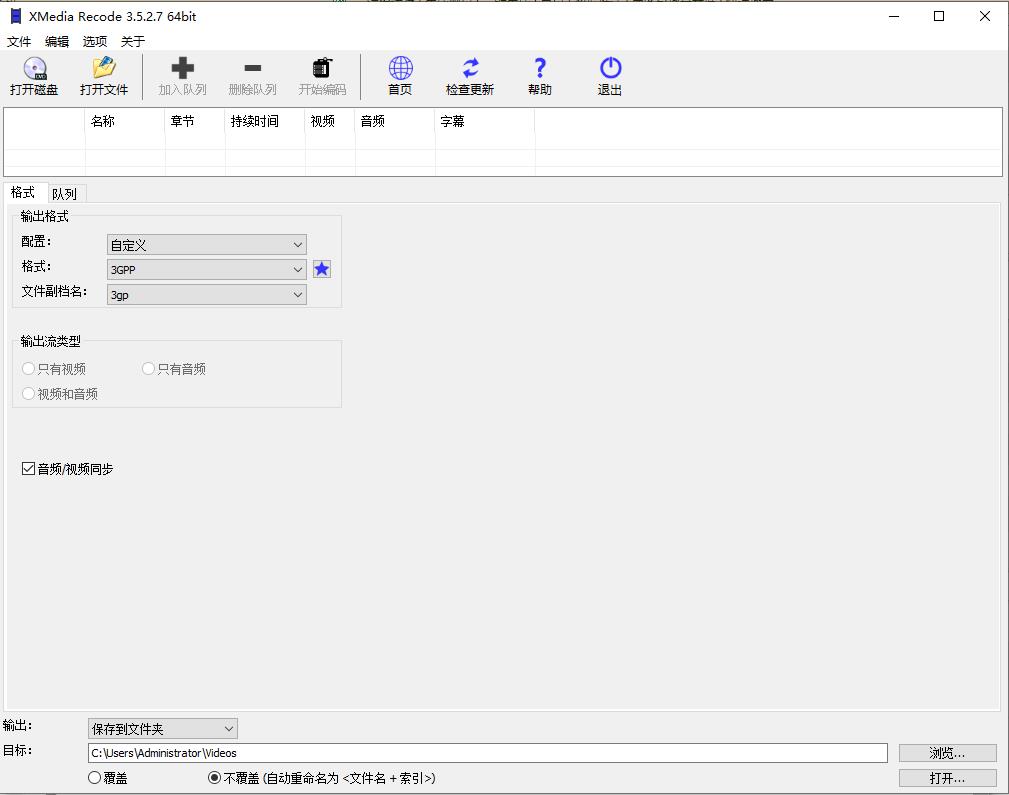This screenshot has width=1009, height=795.
Task: Toggle the 音频/视频同步 checkbox
Action: (29, 468)
